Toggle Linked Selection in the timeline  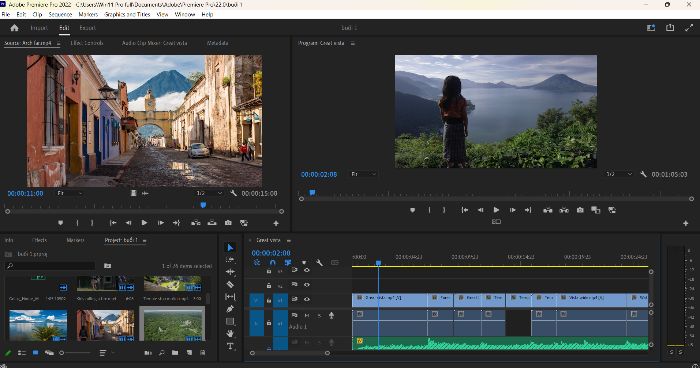pos(288,263)
